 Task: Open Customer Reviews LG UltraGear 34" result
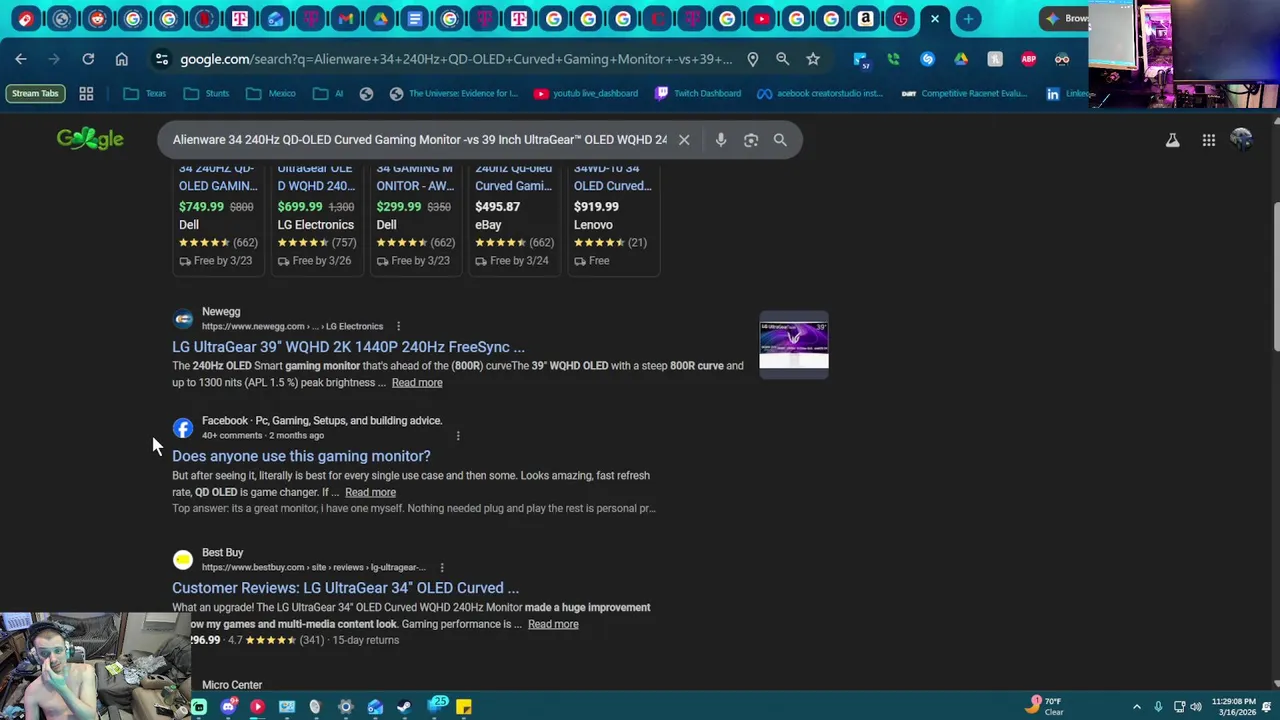(345, 588)
